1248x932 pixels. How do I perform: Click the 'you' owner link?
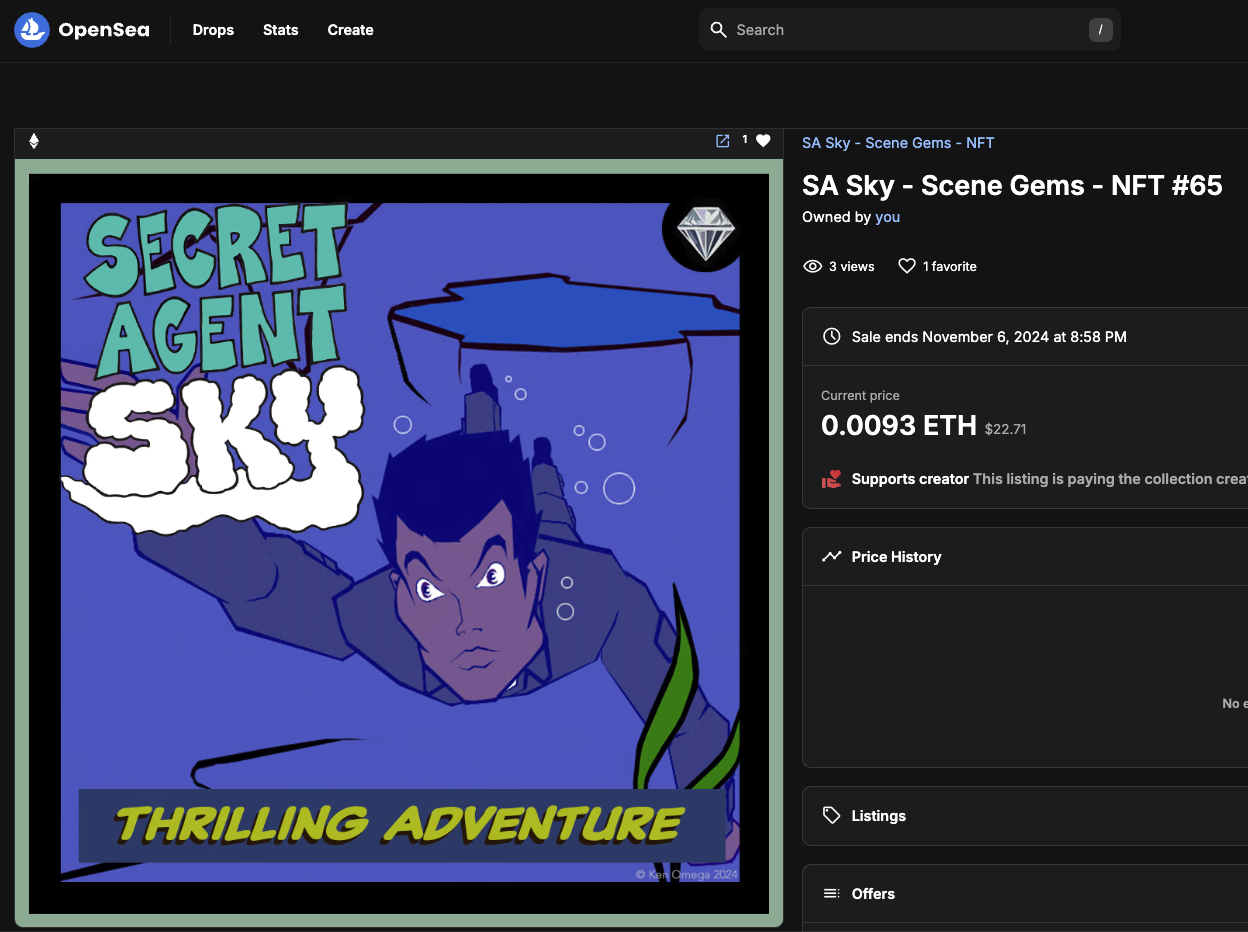click(x=888, y=217)
